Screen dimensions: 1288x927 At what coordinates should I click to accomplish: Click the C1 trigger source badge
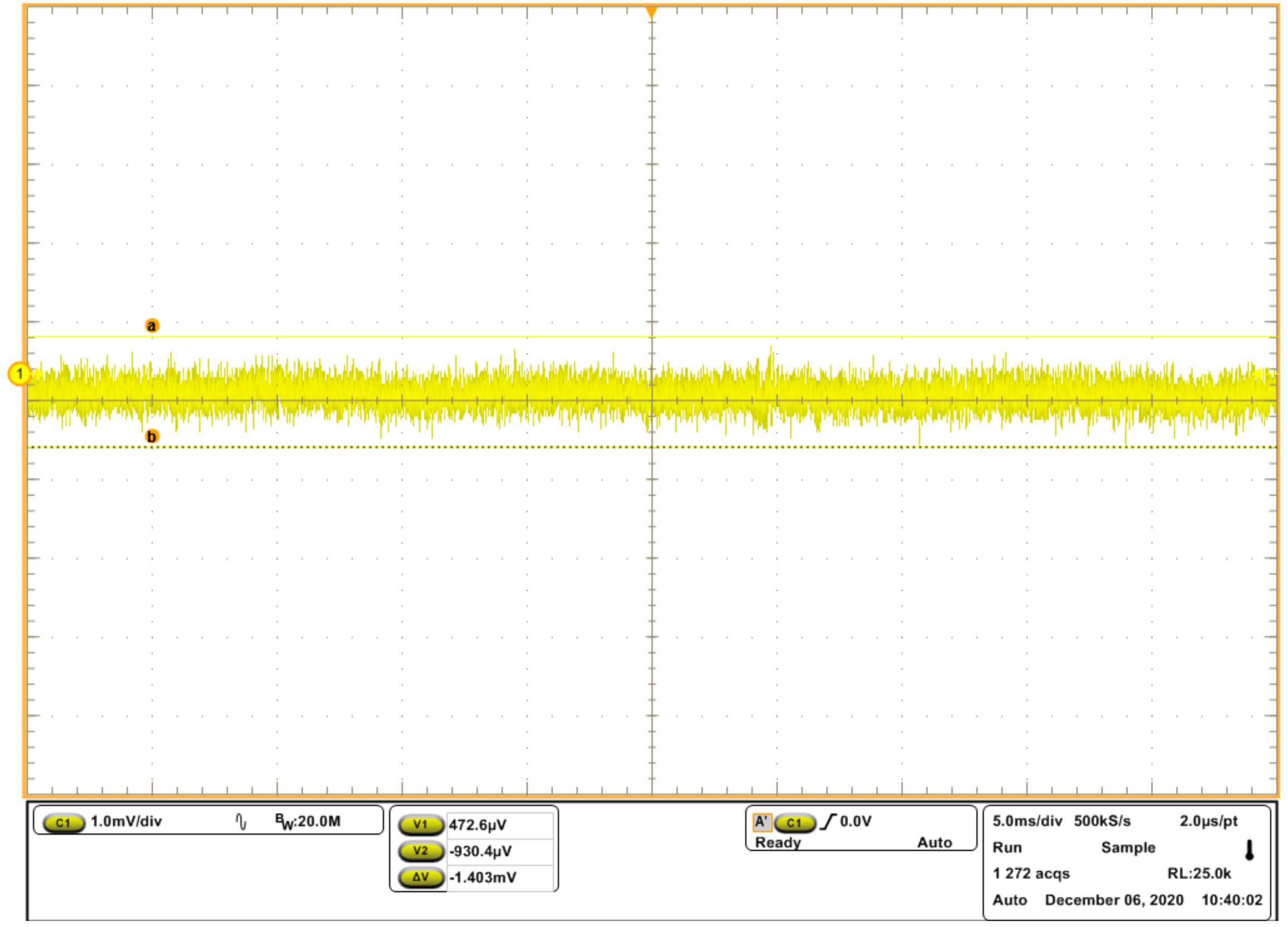click(x=795, y=823)
